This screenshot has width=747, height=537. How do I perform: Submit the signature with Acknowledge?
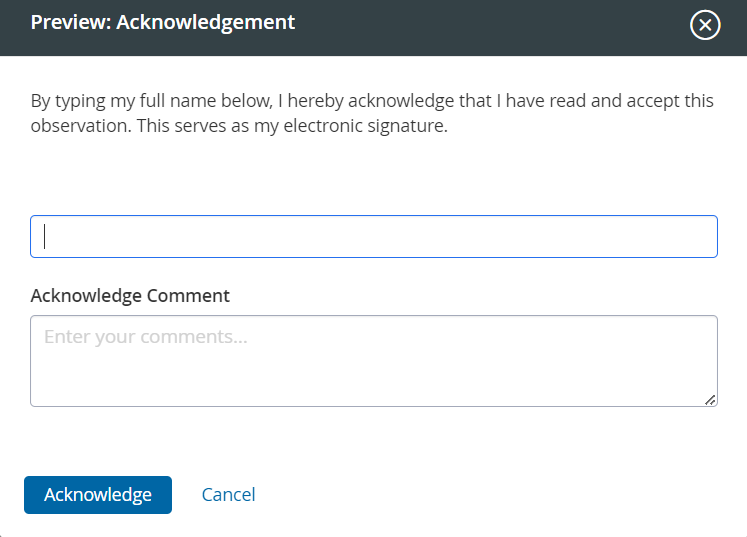[x=98, y=495]
